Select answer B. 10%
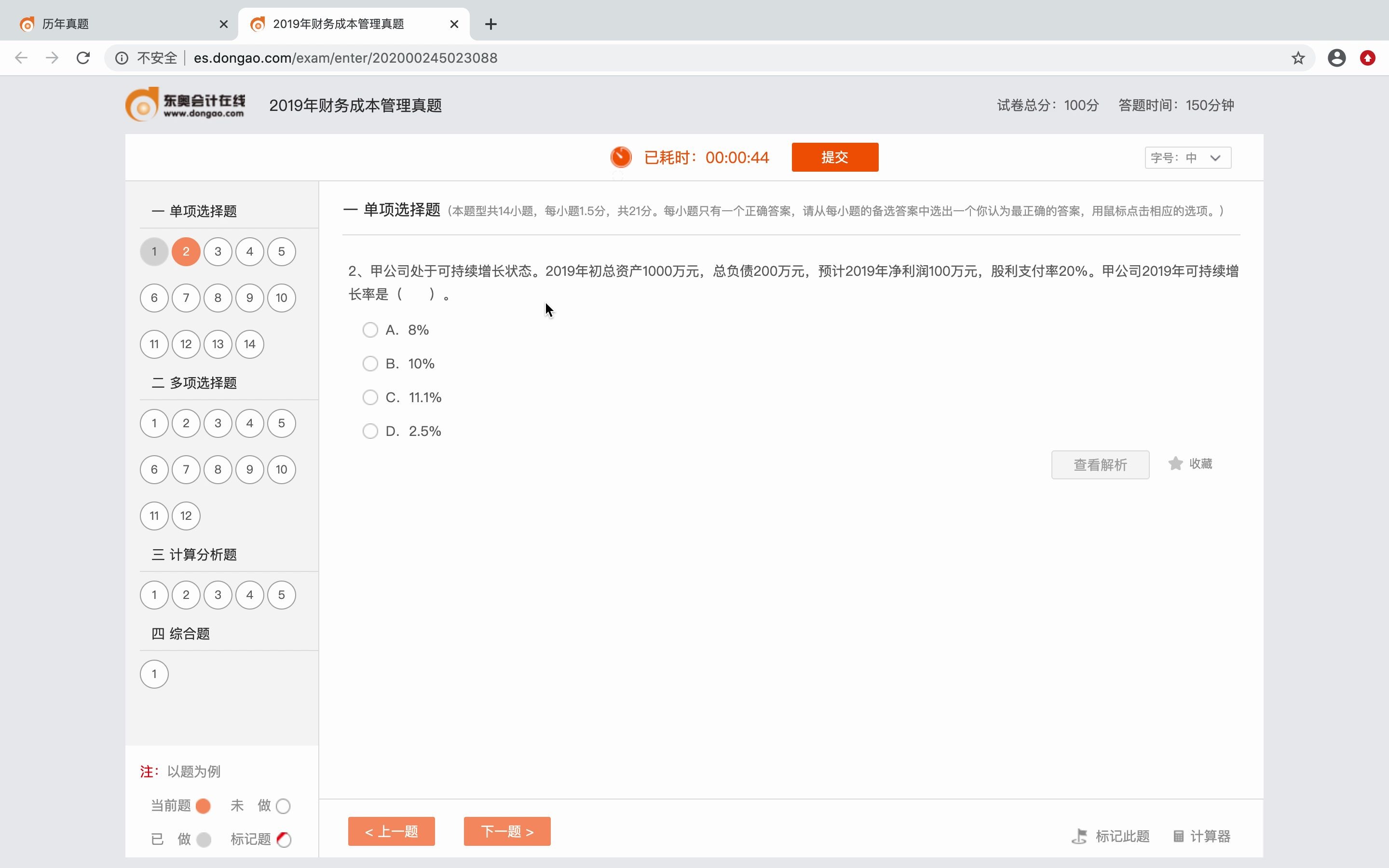 [369, 364]
